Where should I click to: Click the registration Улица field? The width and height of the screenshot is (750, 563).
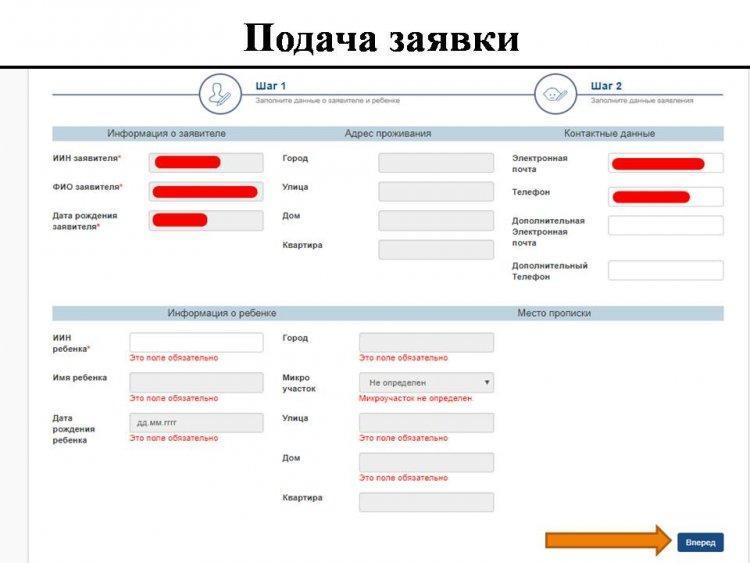coord(426,423)
